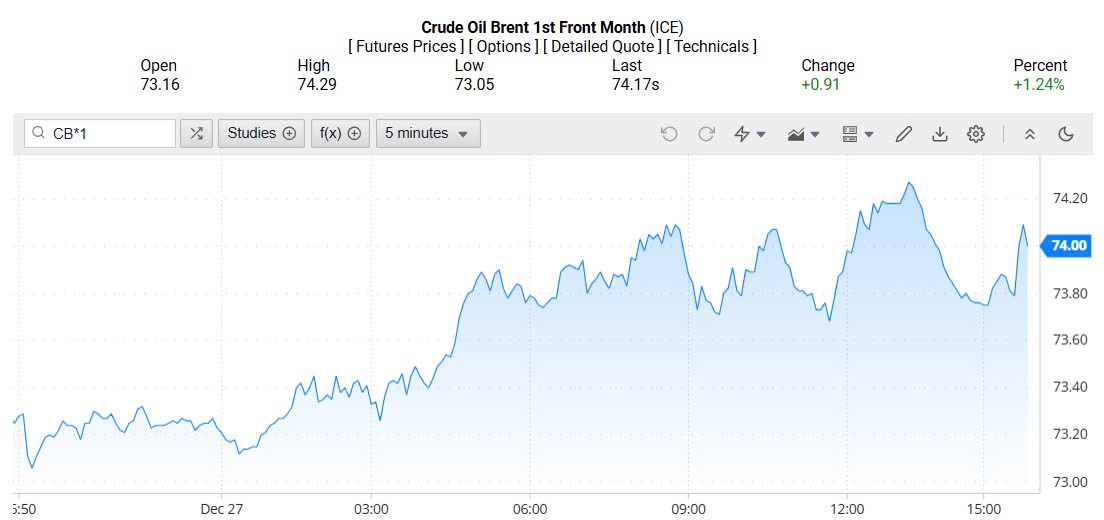Open the chart layout template dropdown
This screenshot has height=520, width=1104.
[857, 134]
